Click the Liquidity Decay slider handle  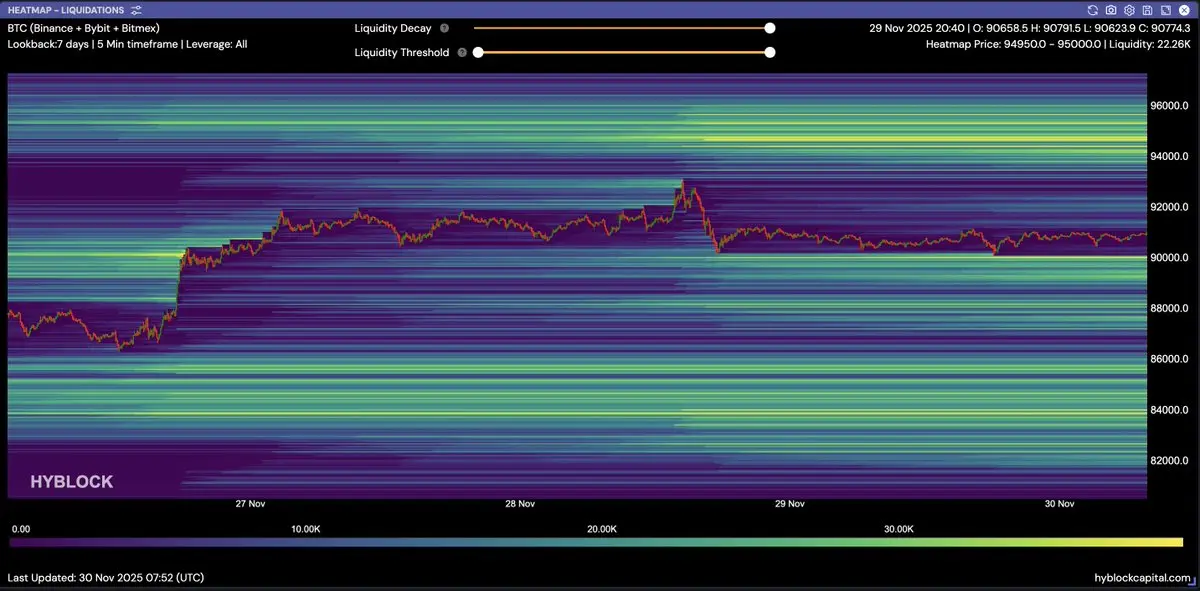click(x=770, y=29)
